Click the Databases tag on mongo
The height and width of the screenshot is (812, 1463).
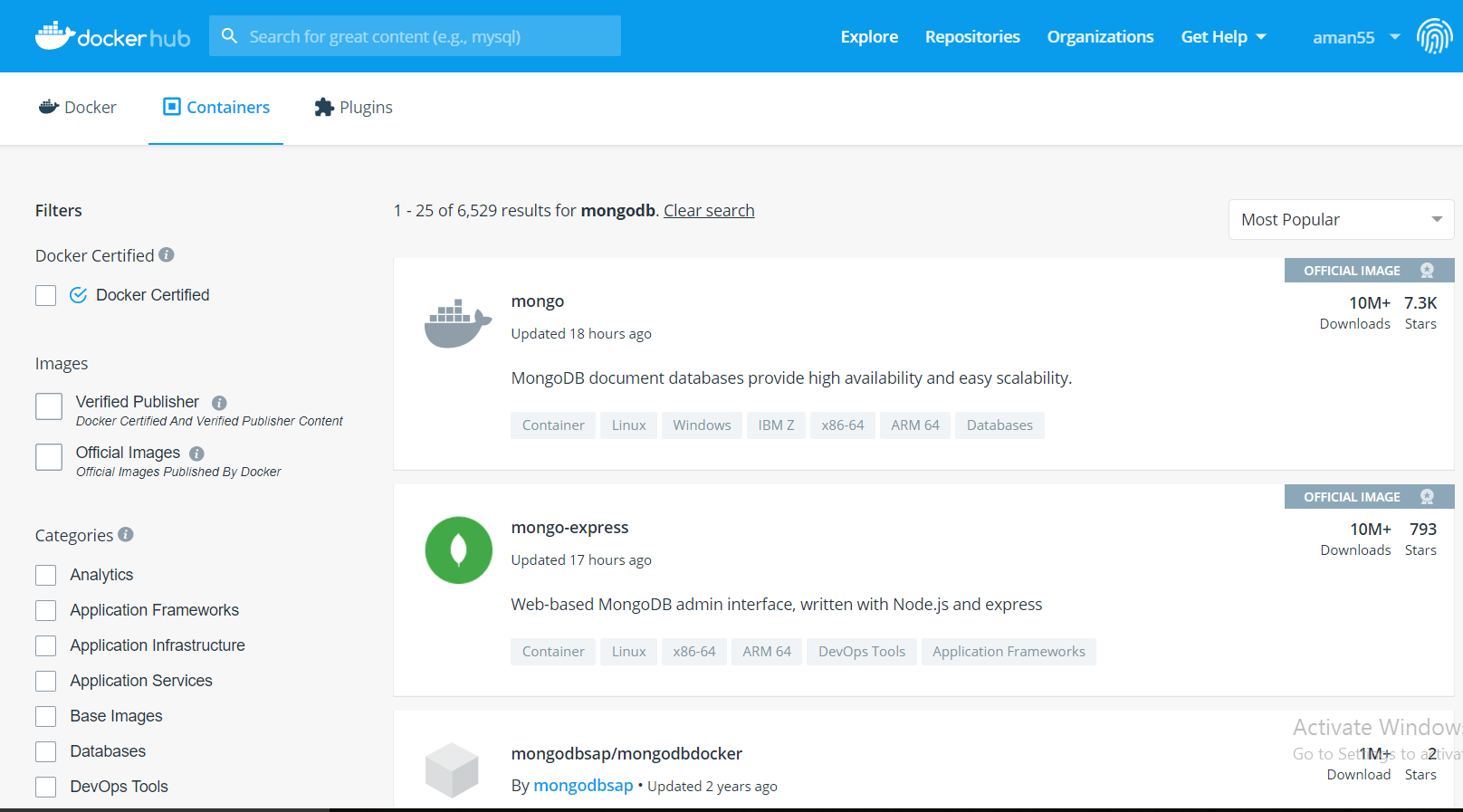(999, 425)
